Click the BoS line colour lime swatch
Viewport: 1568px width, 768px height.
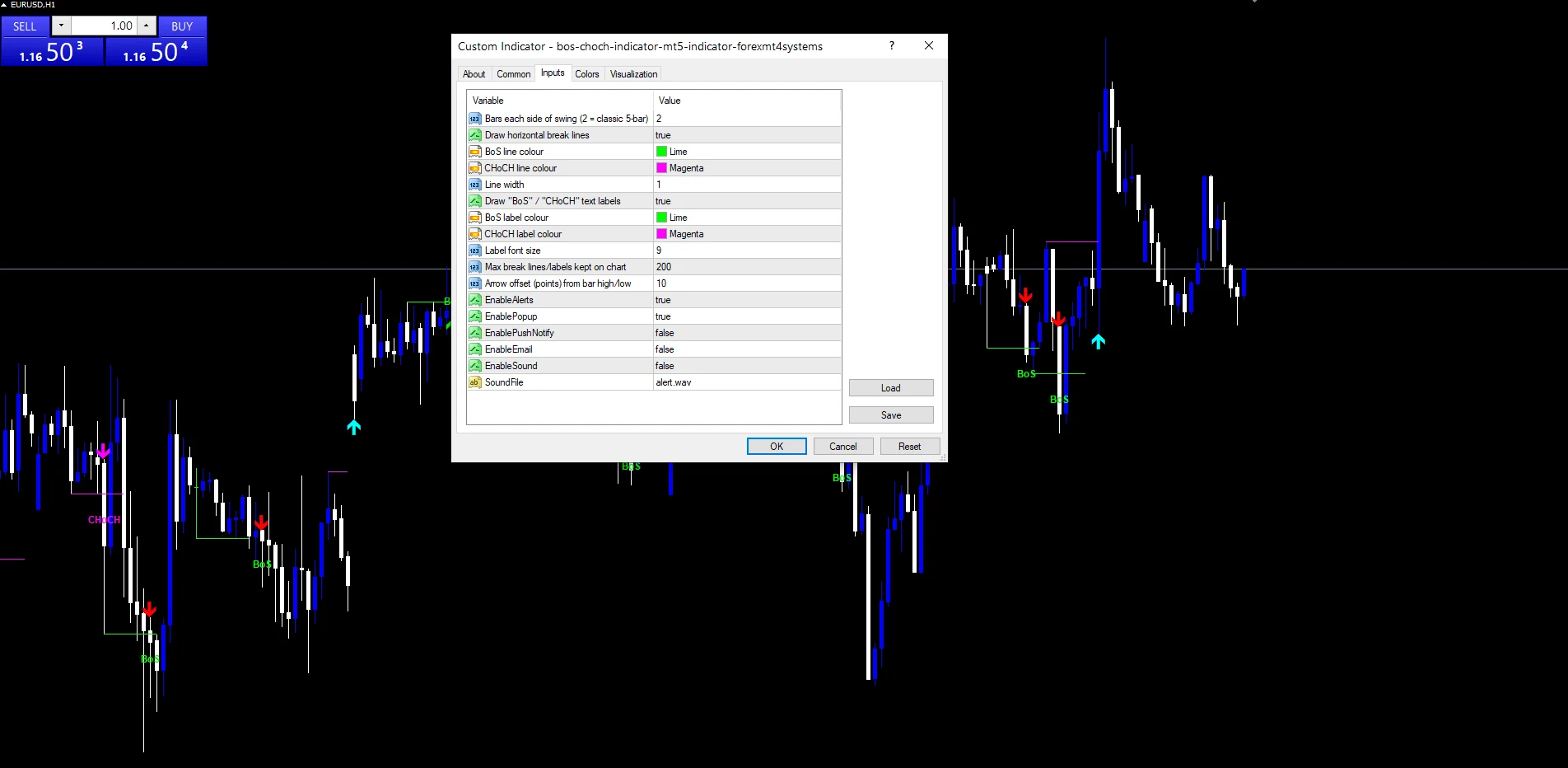pos(661,152)
